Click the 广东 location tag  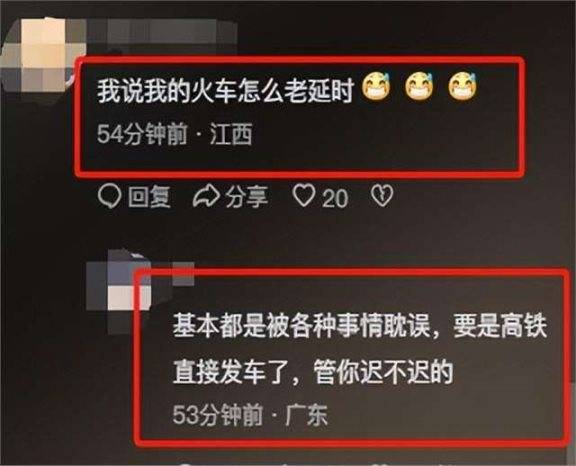pyautogui.click(x=306, y=415)
